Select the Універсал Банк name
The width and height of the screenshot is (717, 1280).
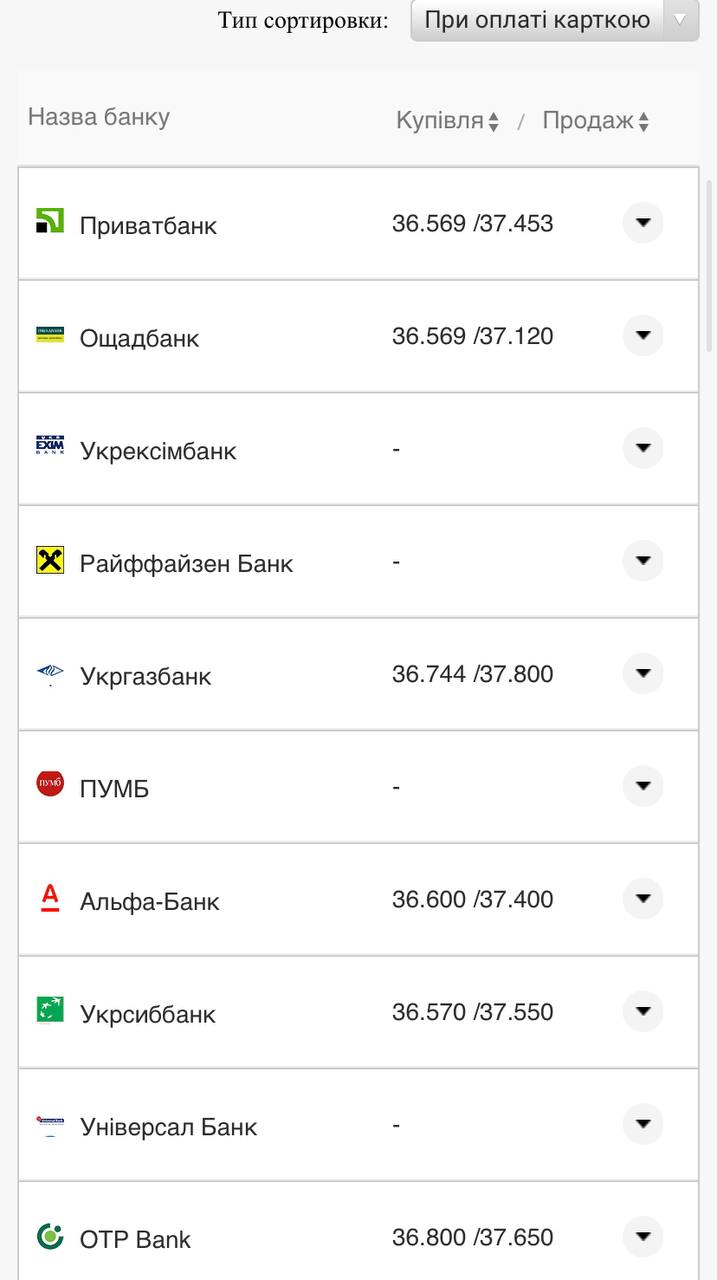[168, 1127]
